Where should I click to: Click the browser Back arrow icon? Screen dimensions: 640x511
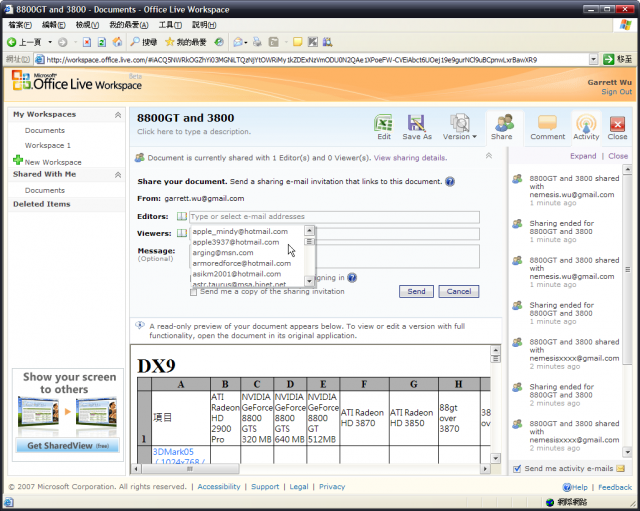(x=11, y=42)
